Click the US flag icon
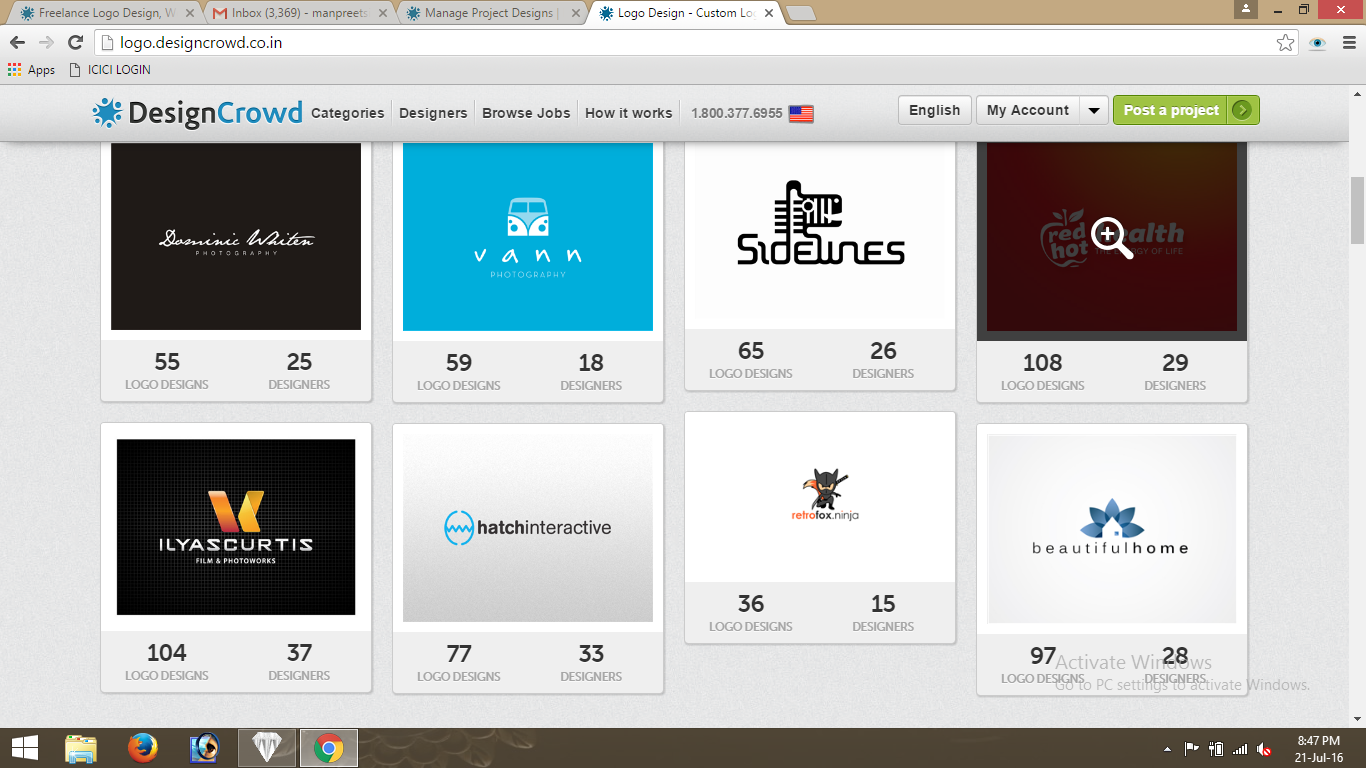This screenshot has height=768, width=1366. pyautogui.click(x=800, y=113)
